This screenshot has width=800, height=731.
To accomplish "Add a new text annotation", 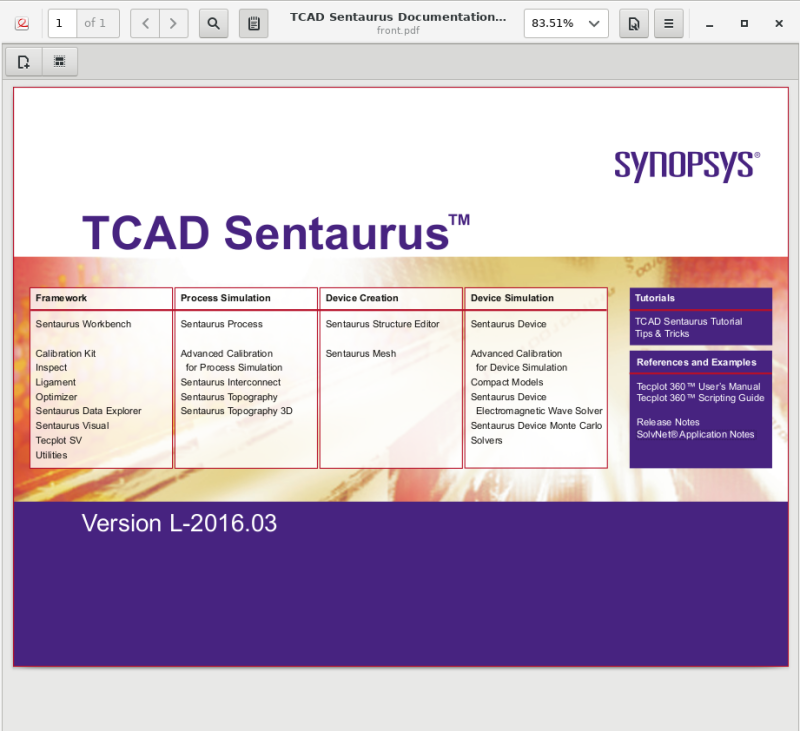I will [x=22, y=61].
